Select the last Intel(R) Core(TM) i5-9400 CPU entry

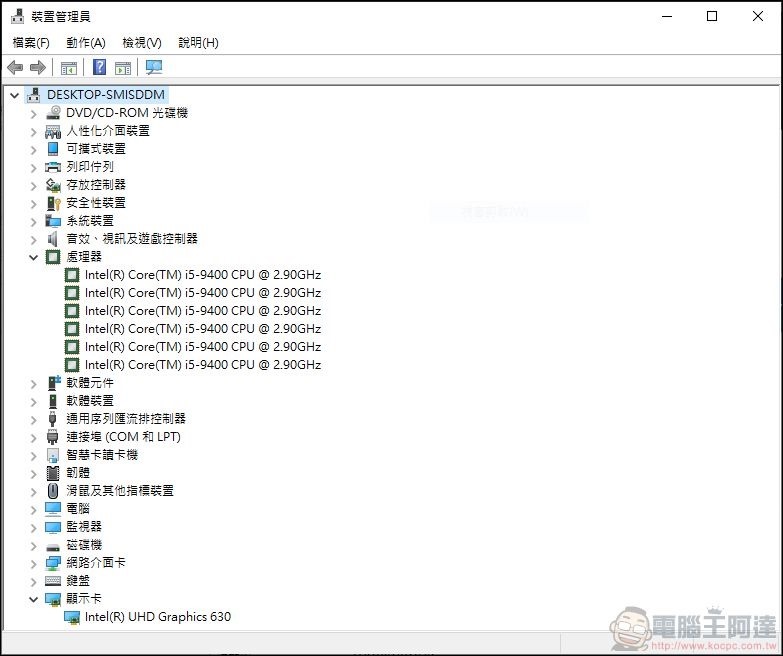203,364
